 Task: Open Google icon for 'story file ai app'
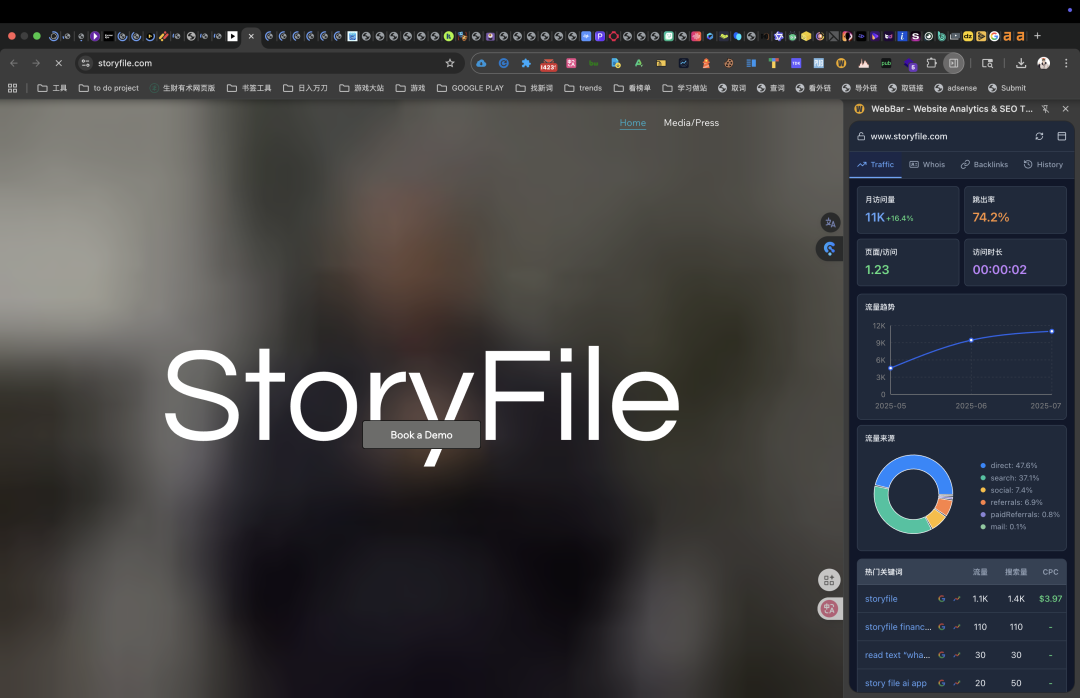point(942,684)
